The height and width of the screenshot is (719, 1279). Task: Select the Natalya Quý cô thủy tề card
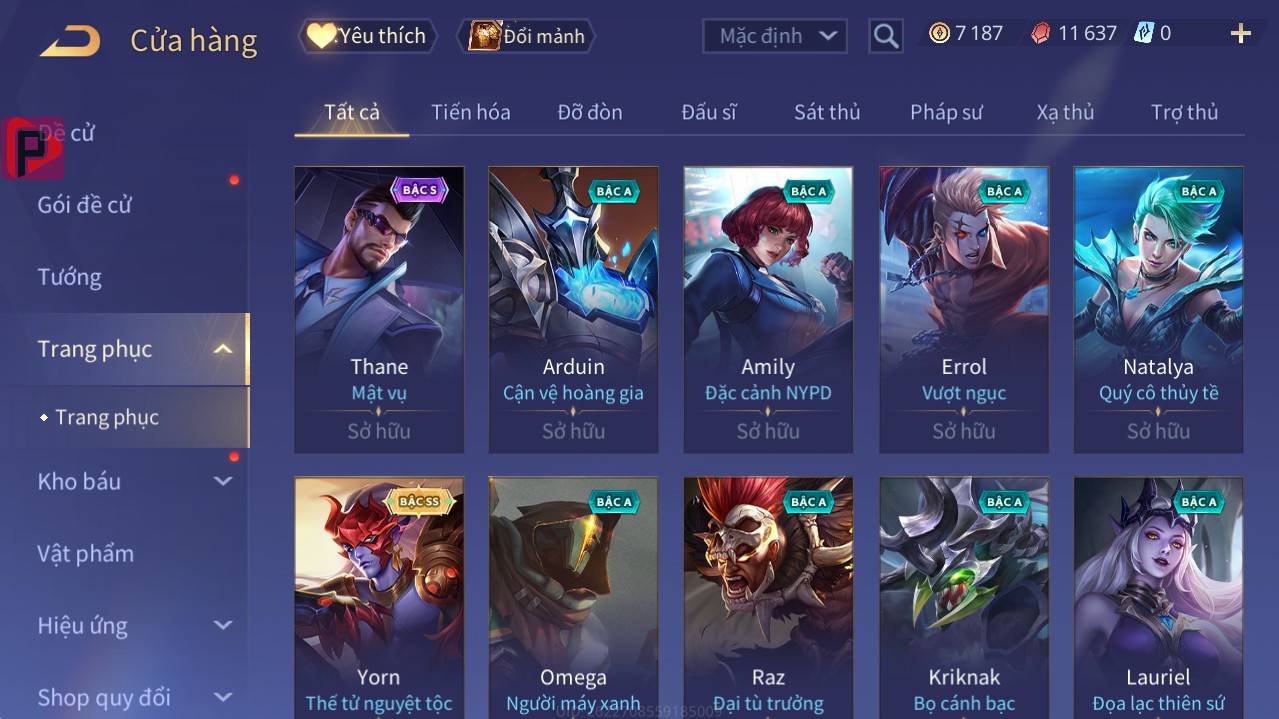[1158, 310]
